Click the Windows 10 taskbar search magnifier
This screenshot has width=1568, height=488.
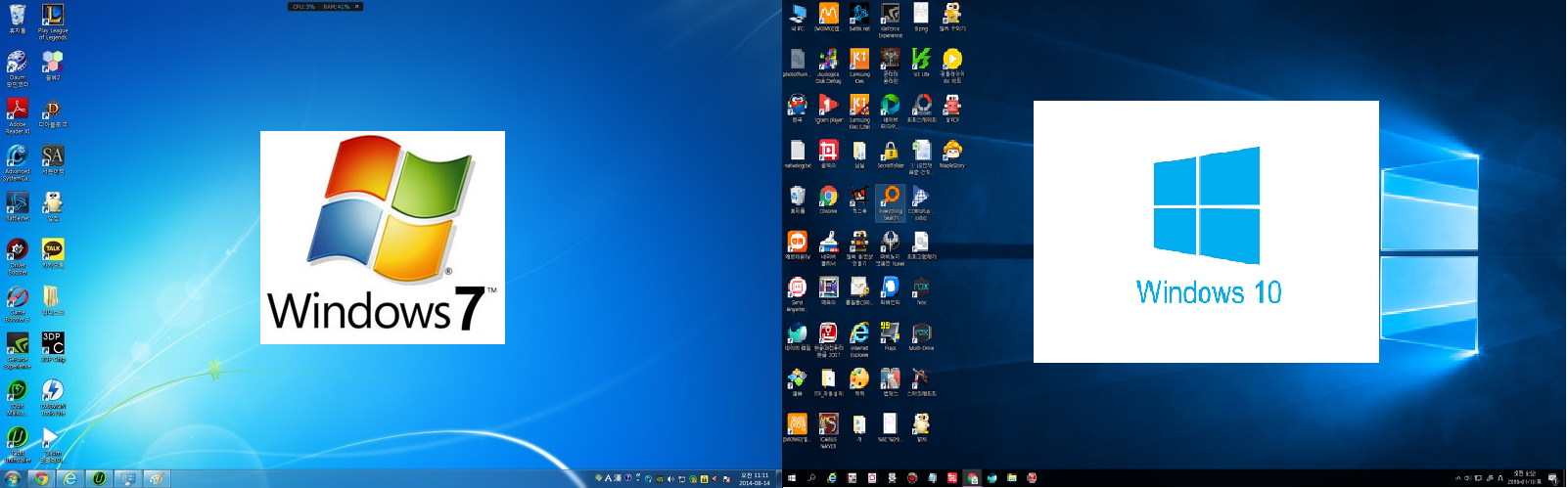811,478
